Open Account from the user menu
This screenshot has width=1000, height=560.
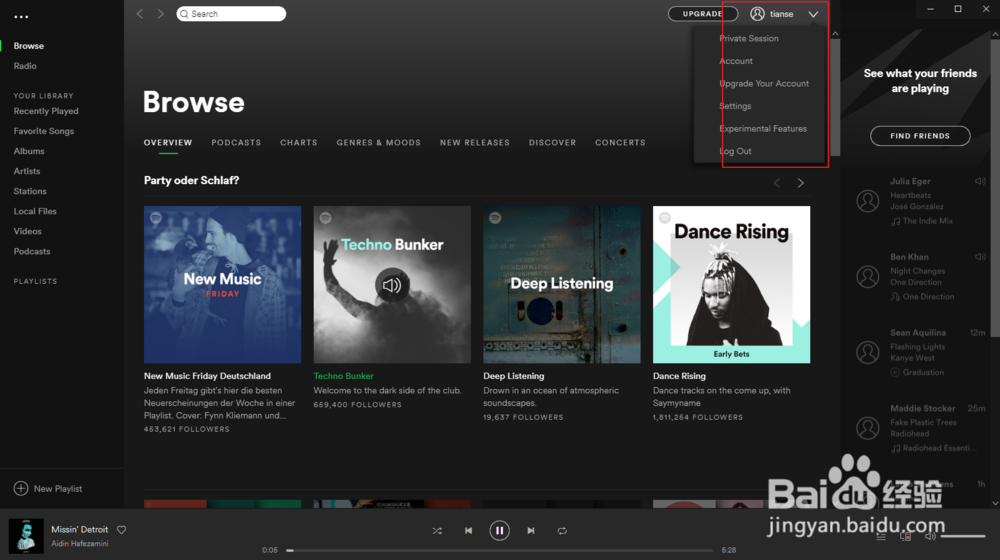[736, 61]
